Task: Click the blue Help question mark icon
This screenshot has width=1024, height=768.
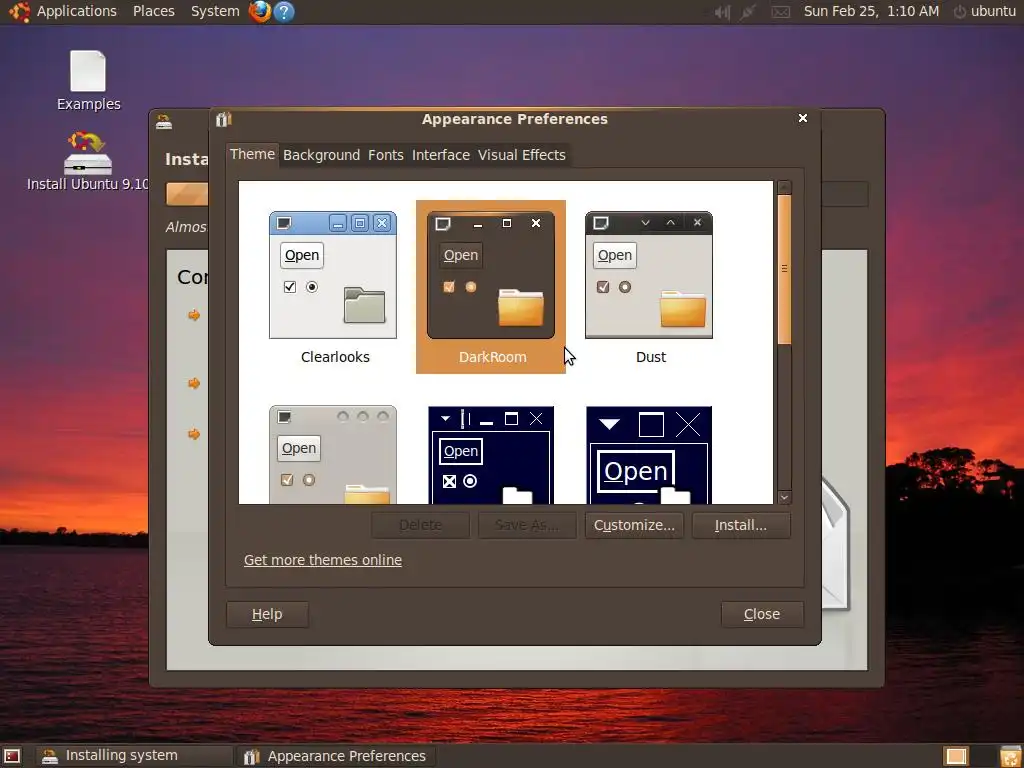Action: click(284, 11)
